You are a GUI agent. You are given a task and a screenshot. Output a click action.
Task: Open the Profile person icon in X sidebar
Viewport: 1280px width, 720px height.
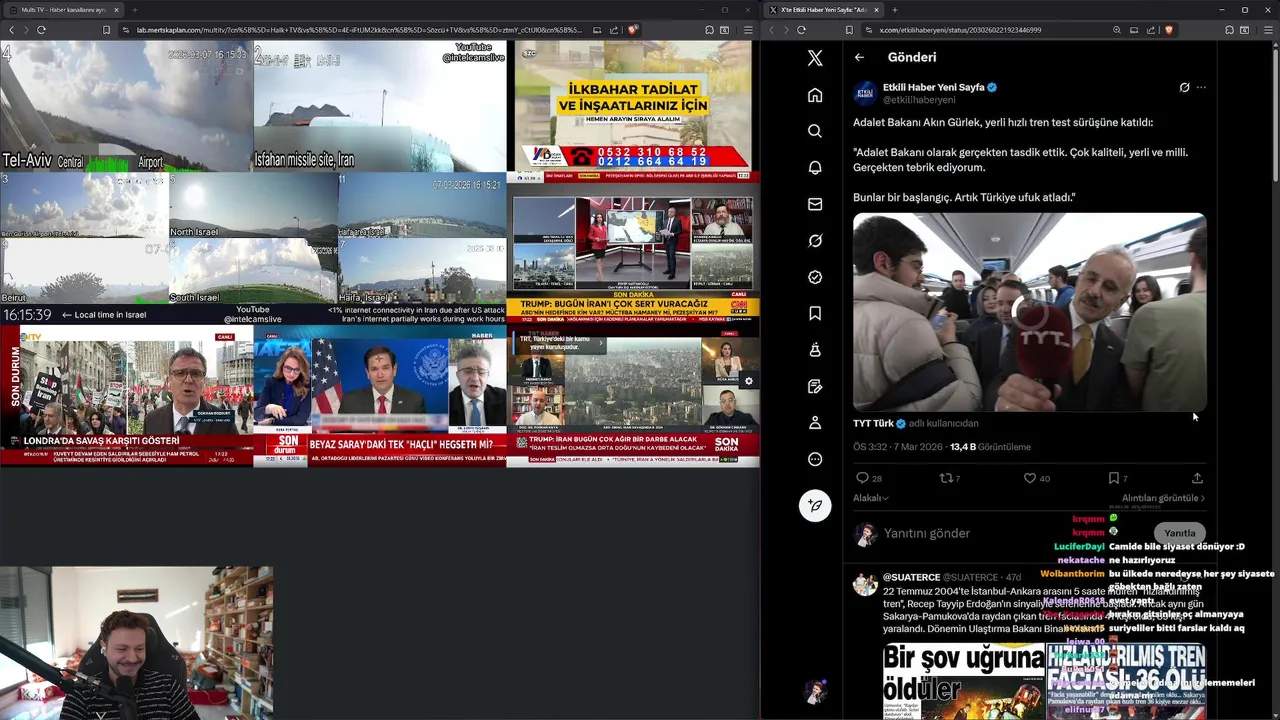coord(815,423)
